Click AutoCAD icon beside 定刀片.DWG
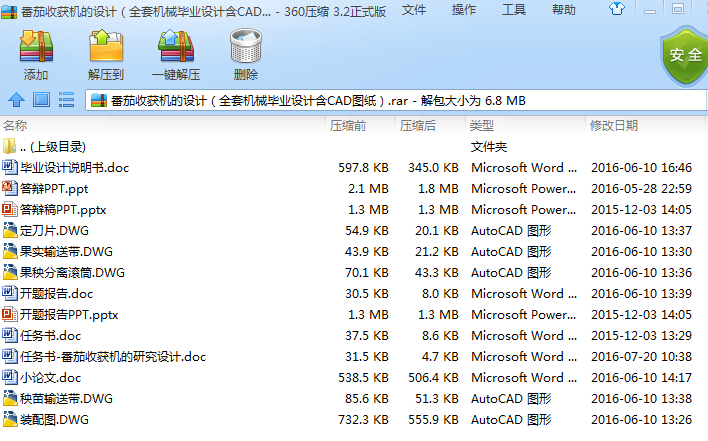This screenshot has width=708, height=441. tap(9, 230)
